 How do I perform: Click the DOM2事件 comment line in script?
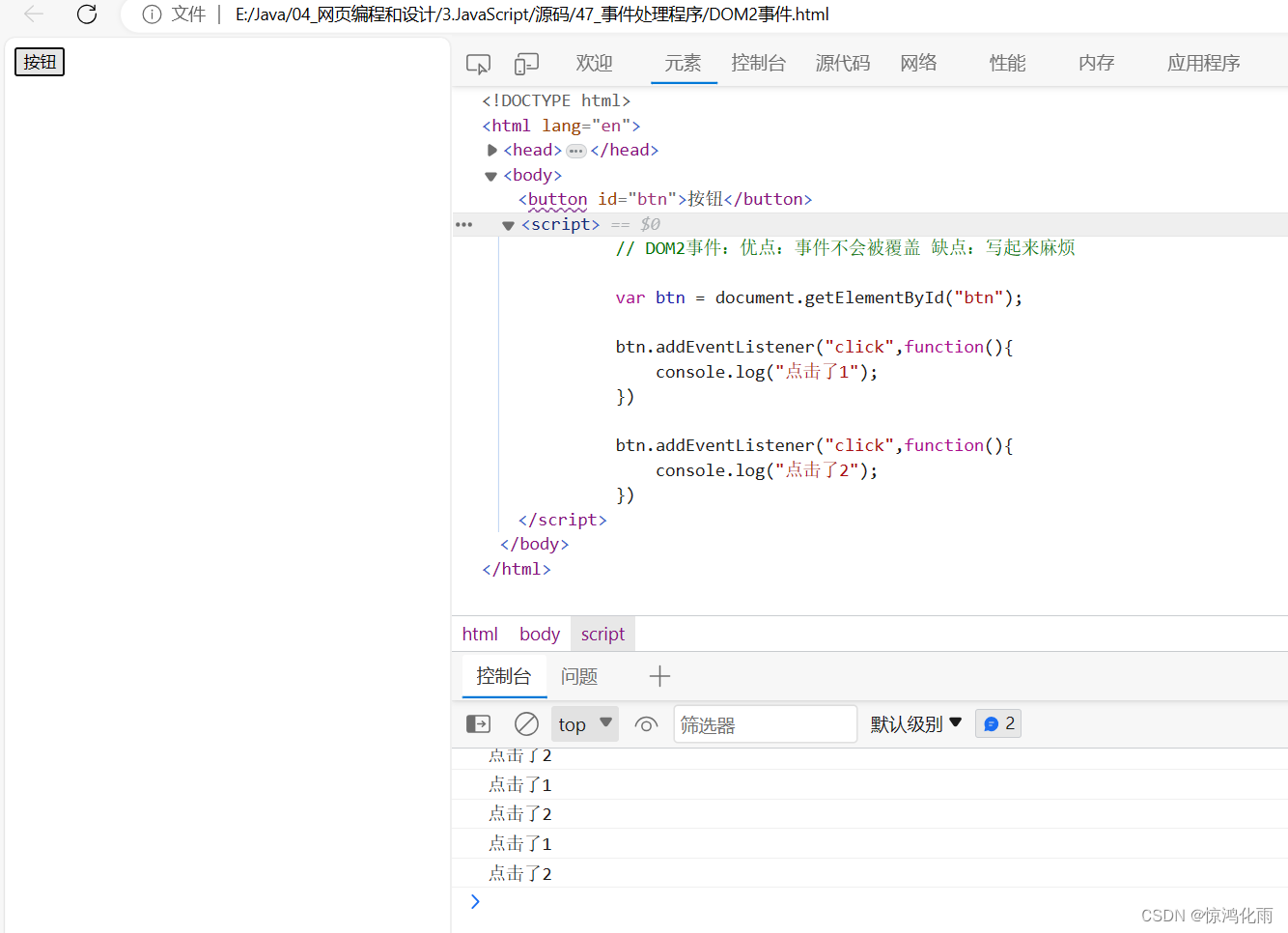(845, 248)
